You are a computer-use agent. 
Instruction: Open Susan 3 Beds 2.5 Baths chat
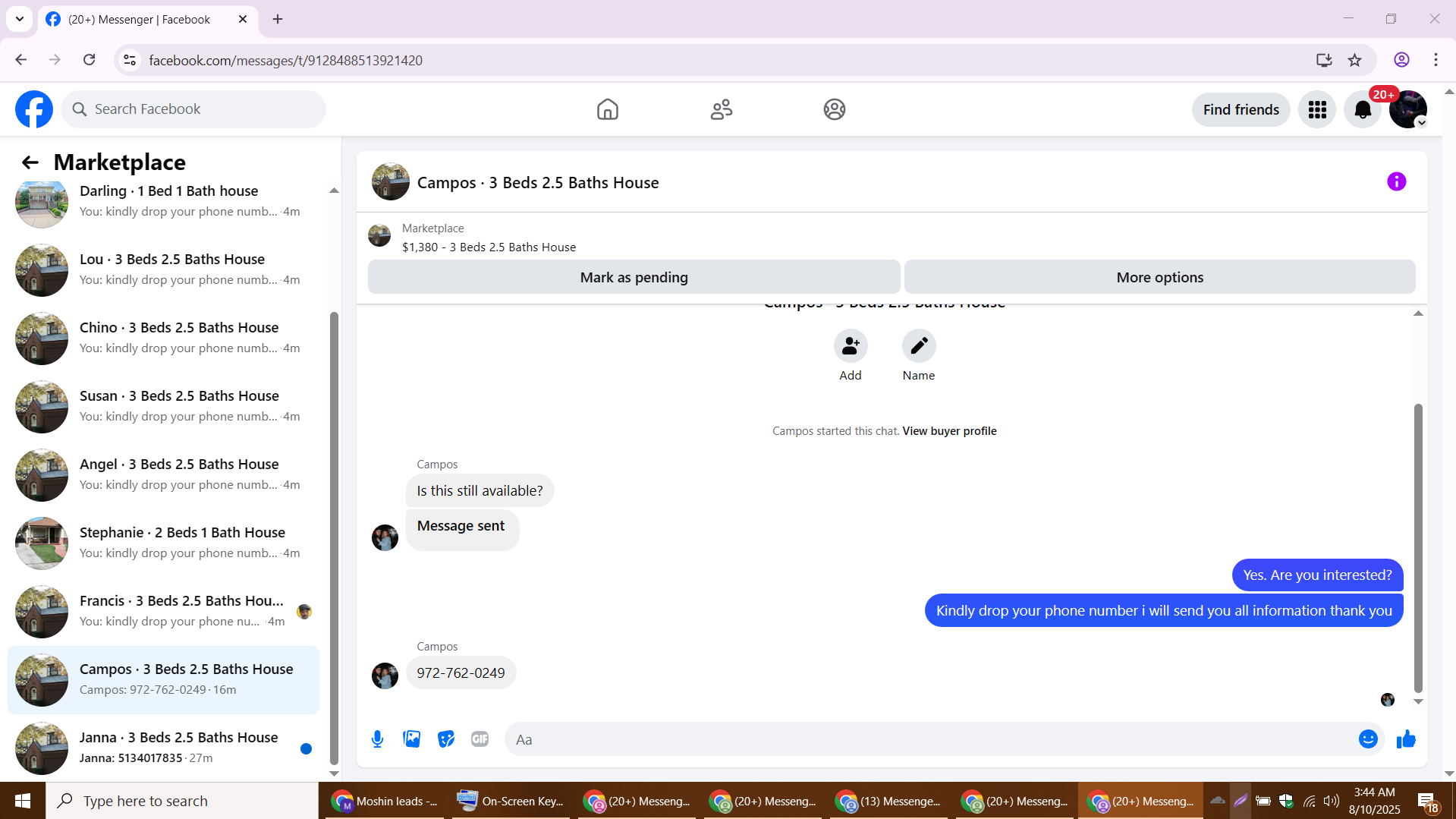pos(163,407)
